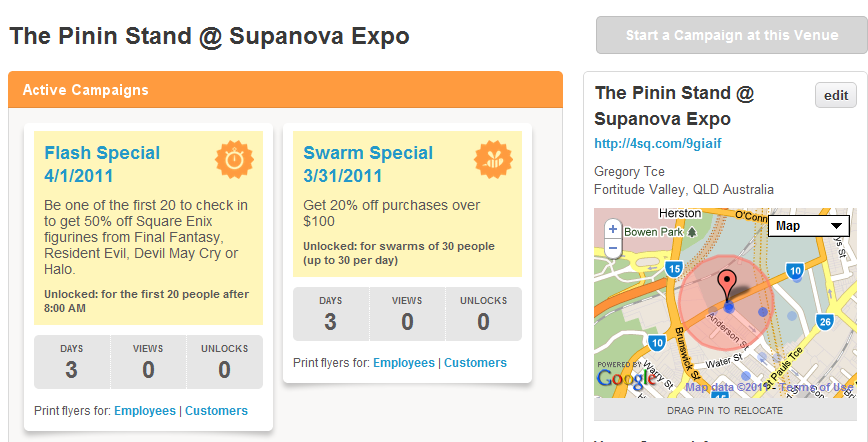Zoom in on the map

click(612, 227)
